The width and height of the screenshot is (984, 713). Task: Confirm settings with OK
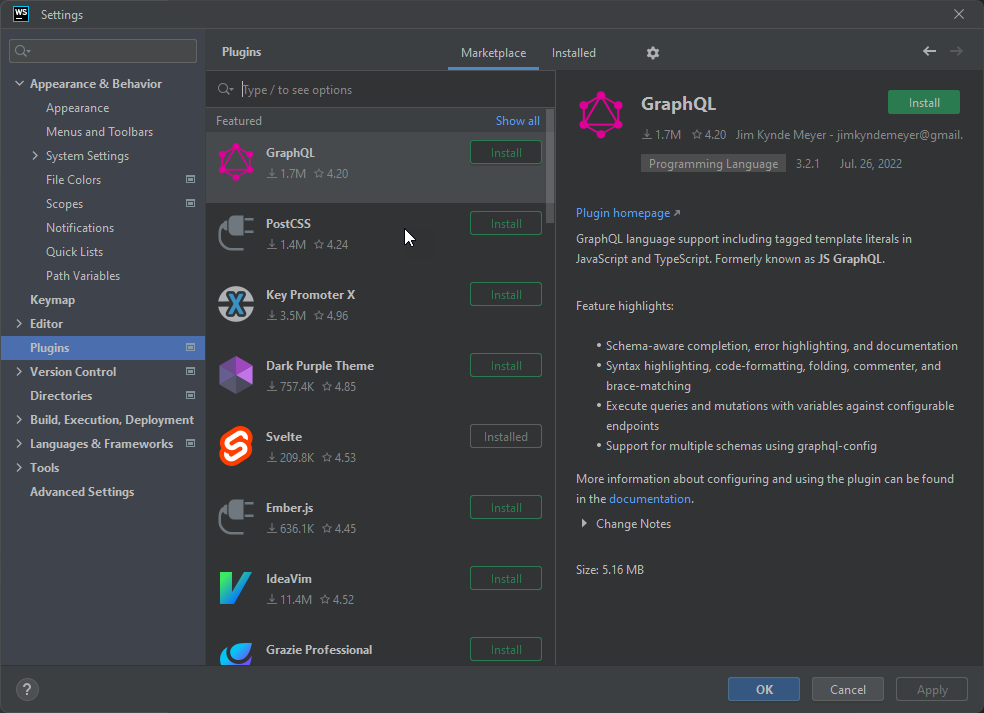pos(764,689)
